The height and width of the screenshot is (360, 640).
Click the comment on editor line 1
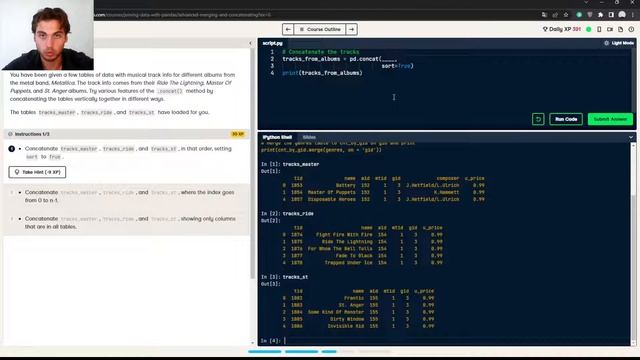point(321,52)
